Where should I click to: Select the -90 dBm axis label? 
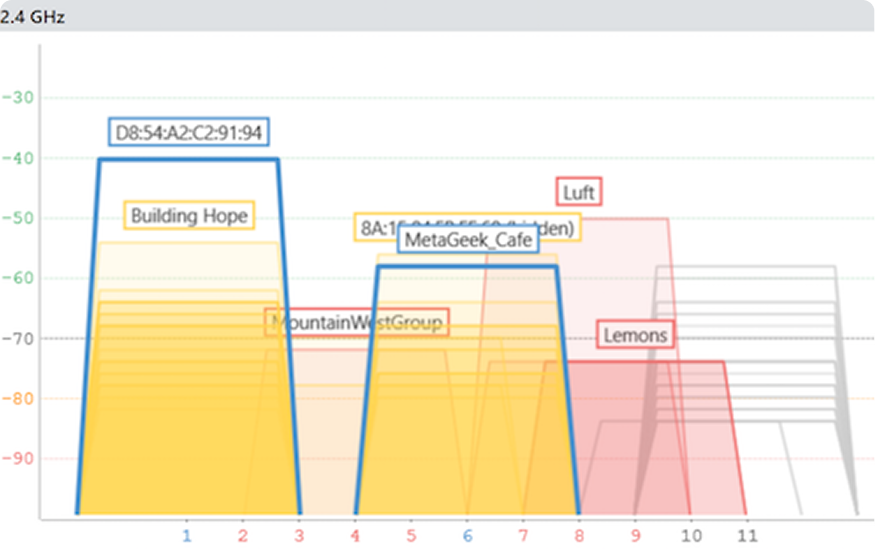(x=19, y=459)
